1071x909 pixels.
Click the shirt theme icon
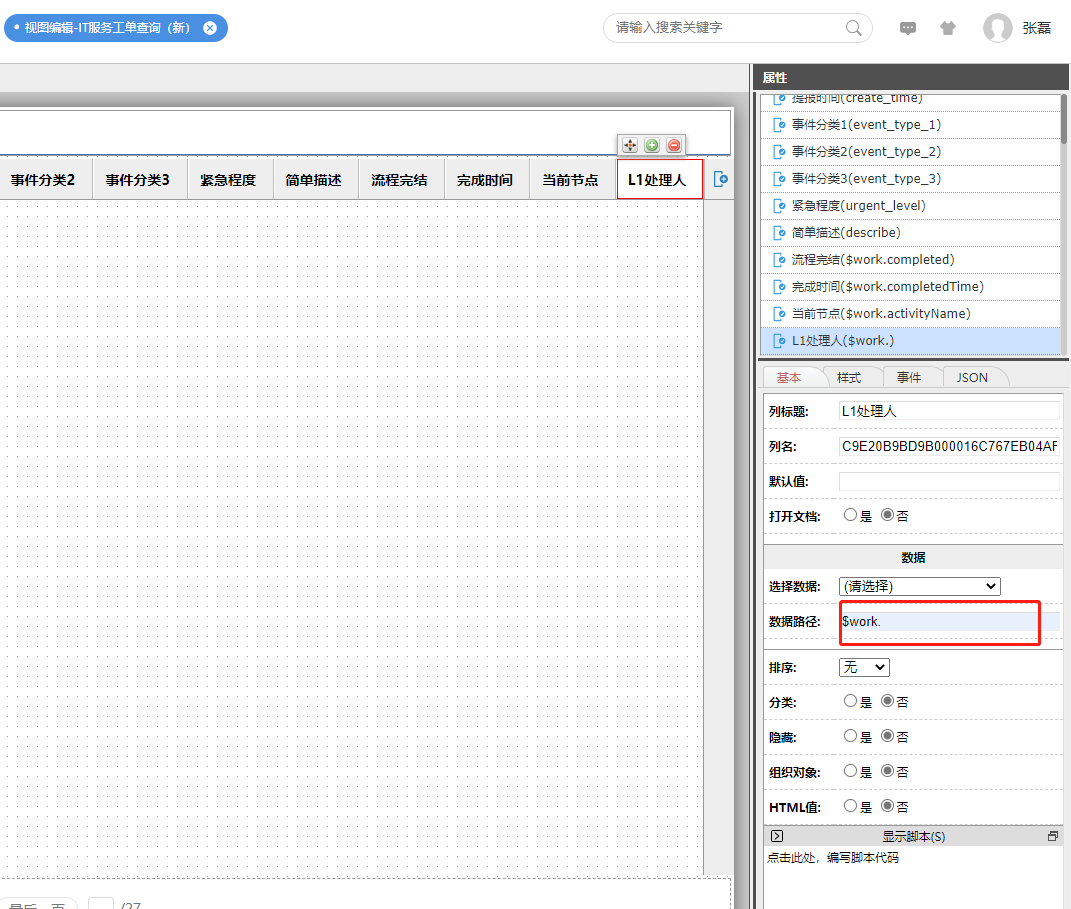[948, 28]
